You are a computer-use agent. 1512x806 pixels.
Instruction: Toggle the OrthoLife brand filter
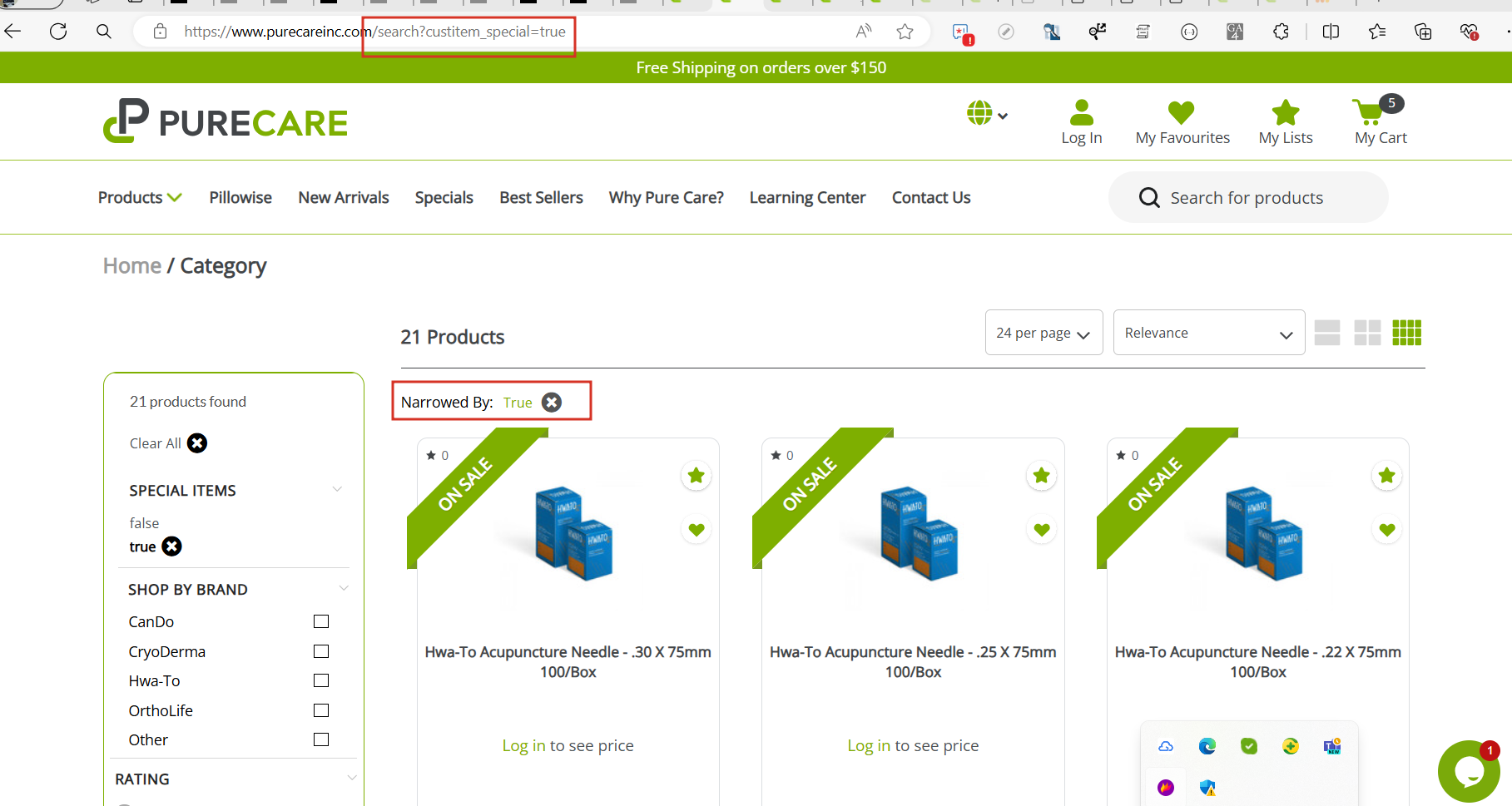coord(321,711)
